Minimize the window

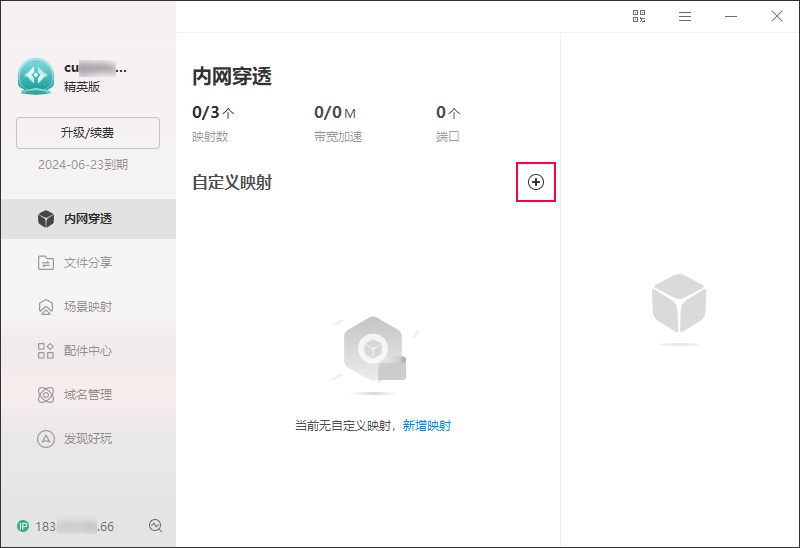click(x=731, y=16)
